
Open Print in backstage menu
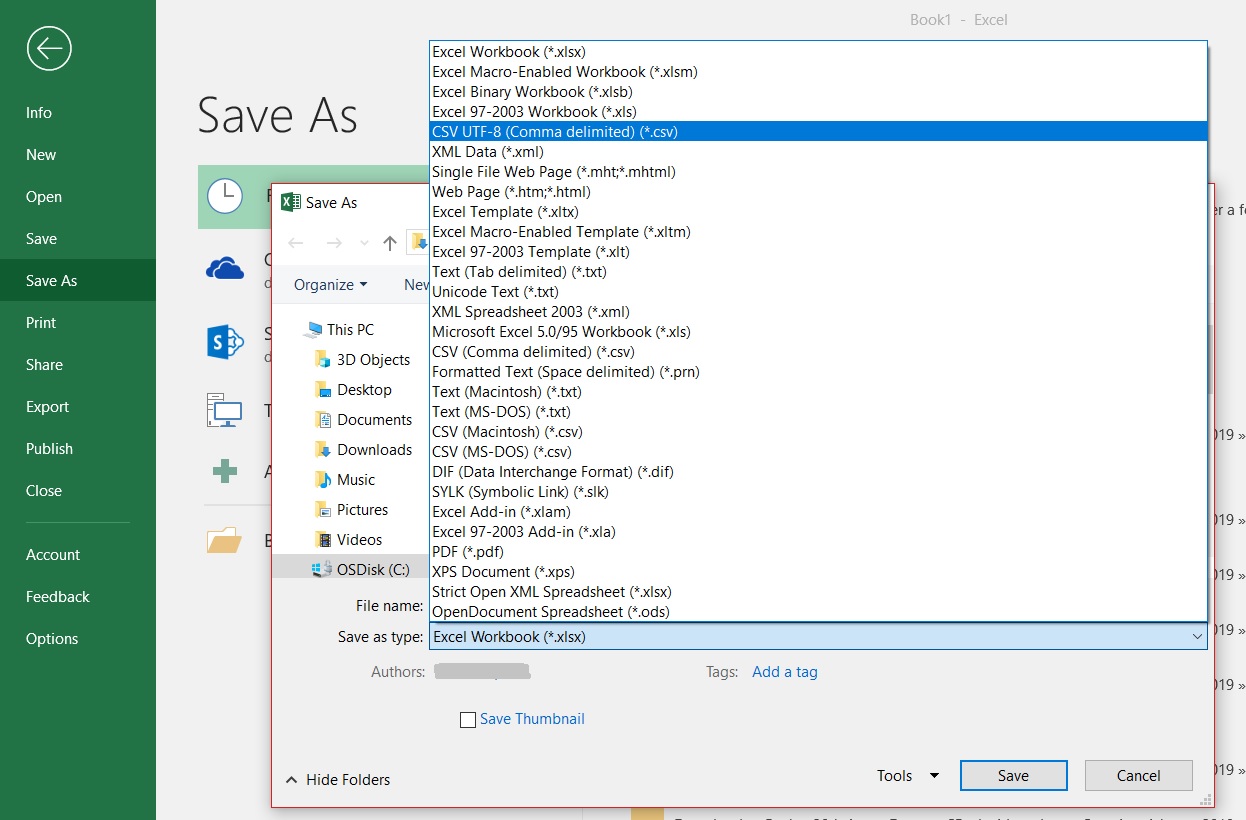[x=78, y=323]
